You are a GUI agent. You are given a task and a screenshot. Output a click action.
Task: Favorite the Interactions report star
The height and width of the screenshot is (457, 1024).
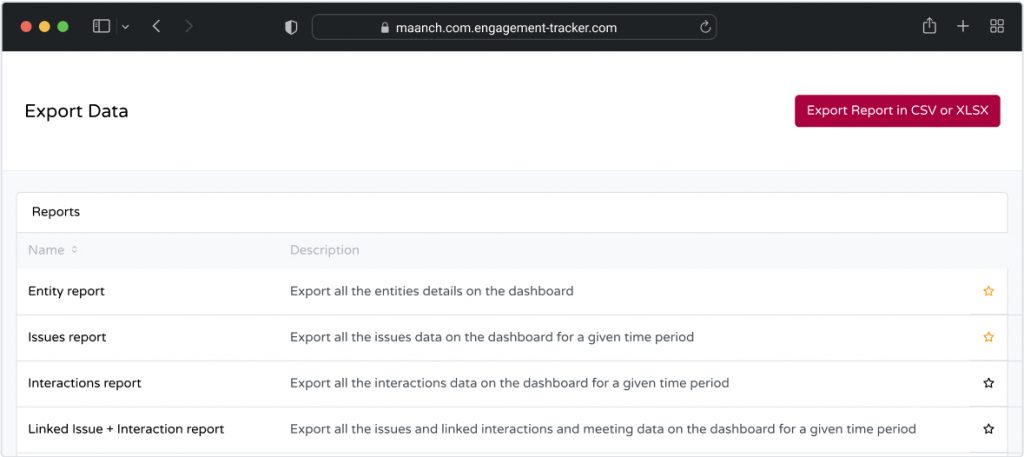(989, 383)
